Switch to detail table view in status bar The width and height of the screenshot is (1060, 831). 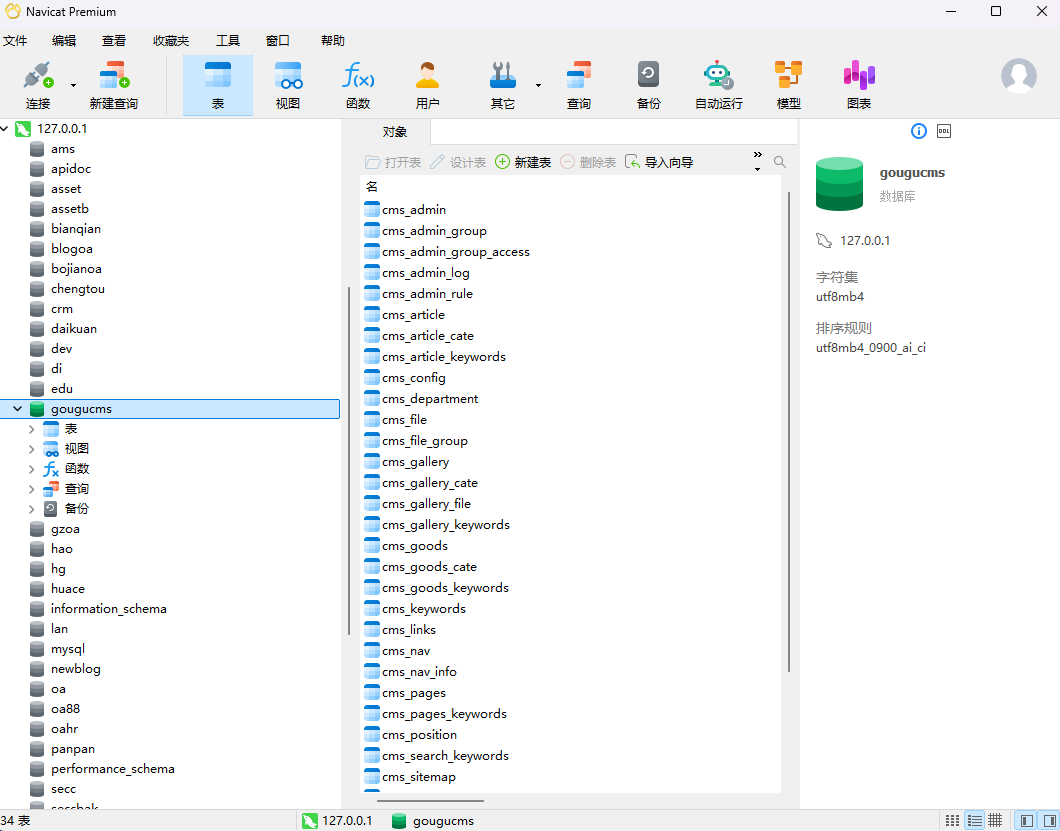(x=995, y=820)
